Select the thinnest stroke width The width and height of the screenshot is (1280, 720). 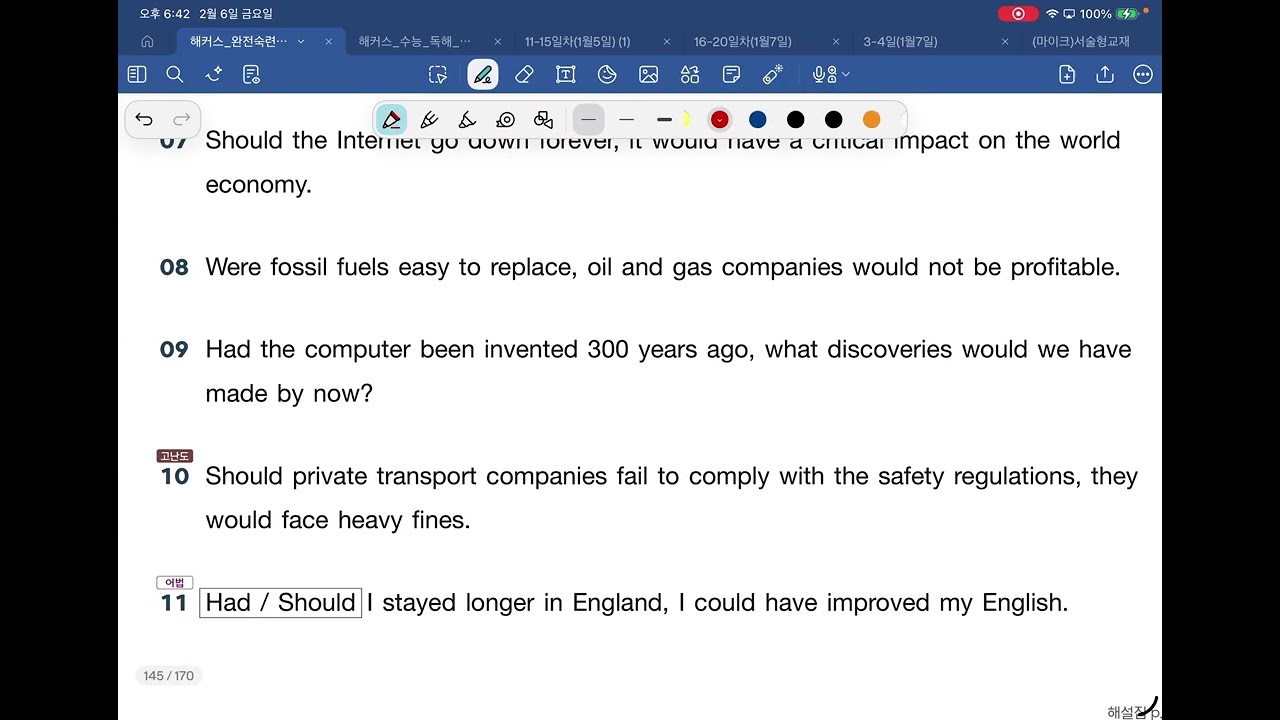coord(588,120)
